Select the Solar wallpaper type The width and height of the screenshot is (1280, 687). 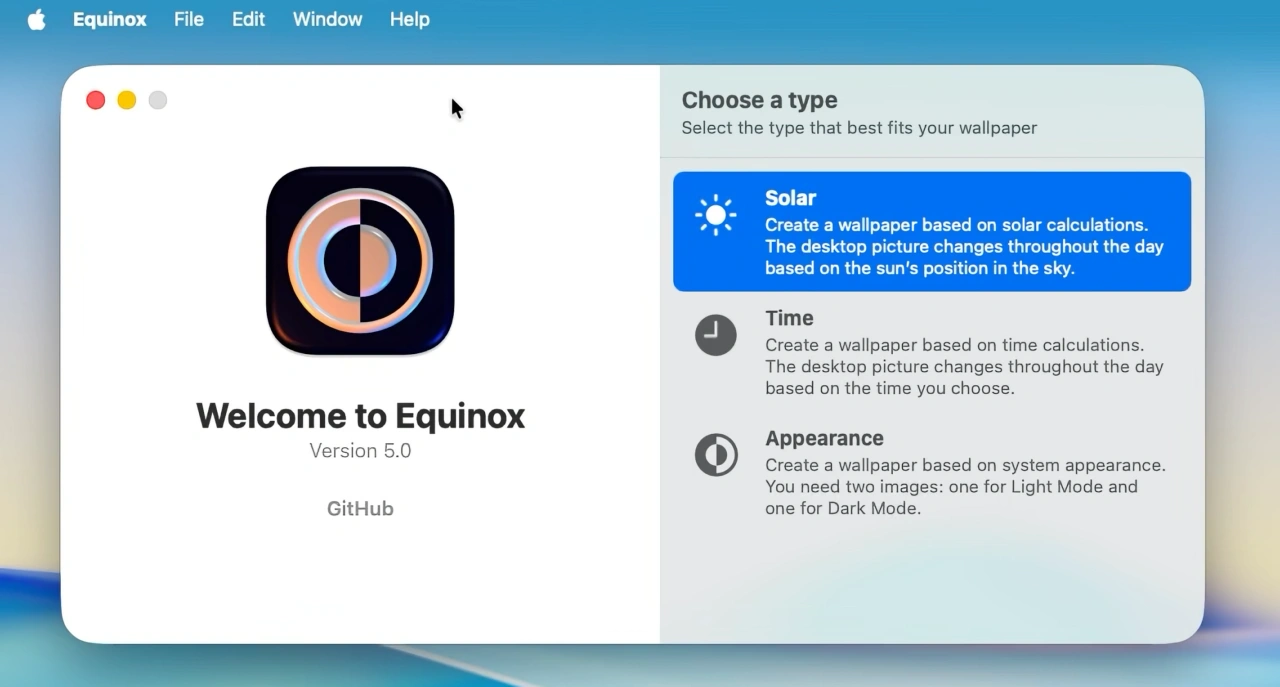[x=930, y=231]
